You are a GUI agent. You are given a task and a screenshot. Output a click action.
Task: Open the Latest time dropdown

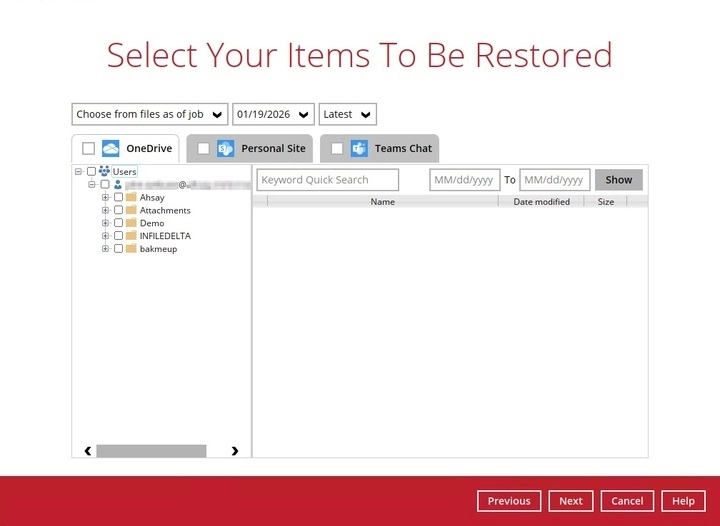(348, 114)
